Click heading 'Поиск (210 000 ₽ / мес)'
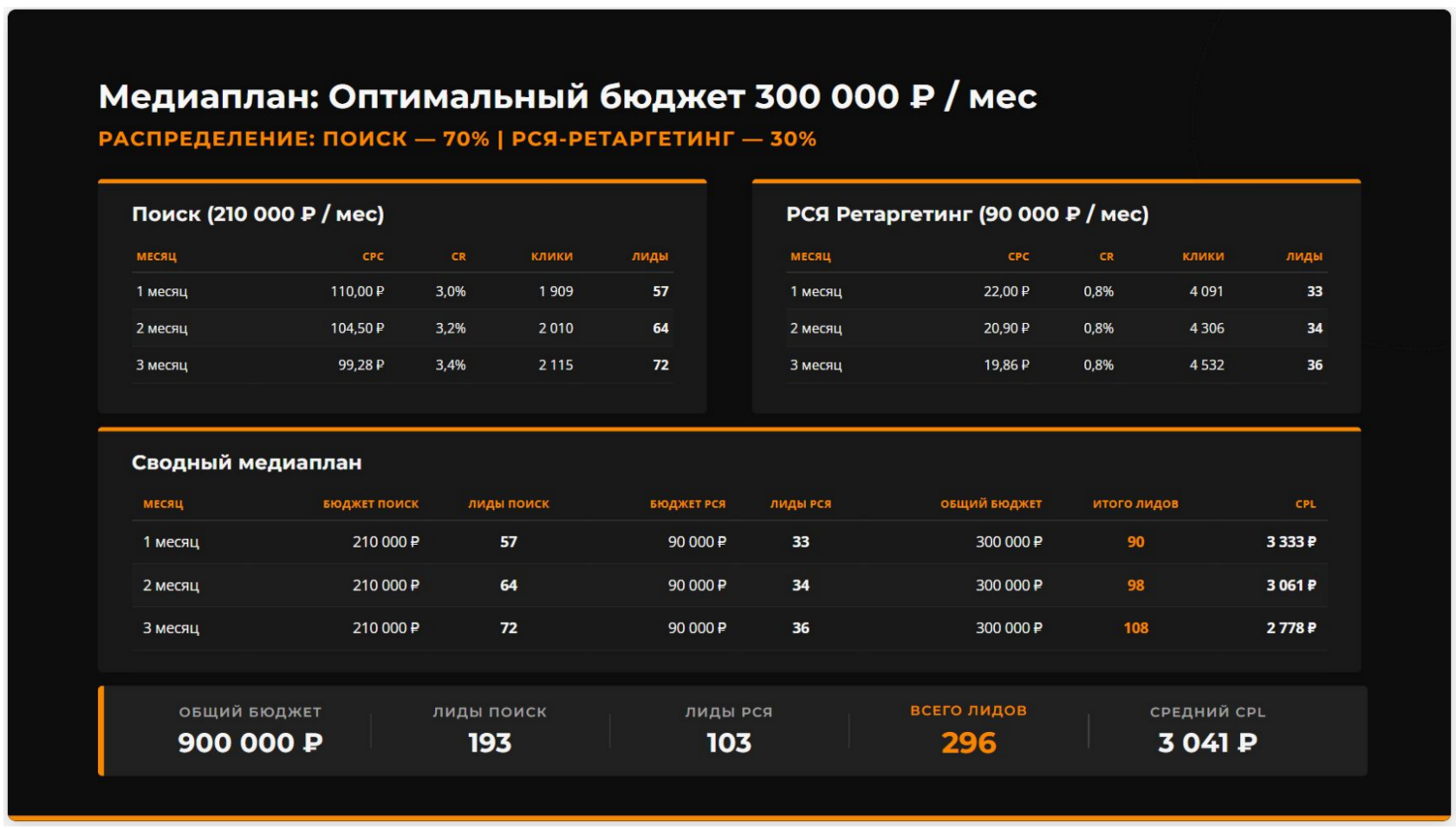Image resolution: width=1456 pixels, height=829 pixels. pos(257,214)
